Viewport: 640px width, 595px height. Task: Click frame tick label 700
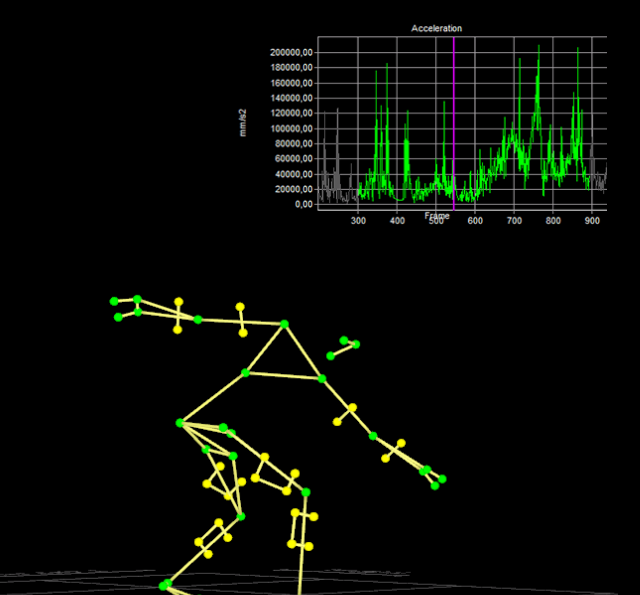point(514,221)
